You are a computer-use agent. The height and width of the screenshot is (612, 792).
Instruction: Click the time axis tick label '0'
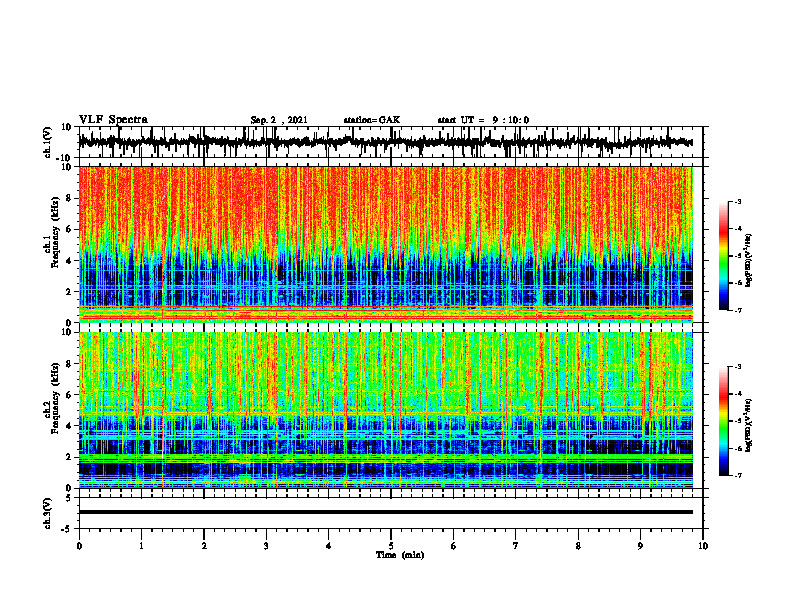tap(79, 546)
